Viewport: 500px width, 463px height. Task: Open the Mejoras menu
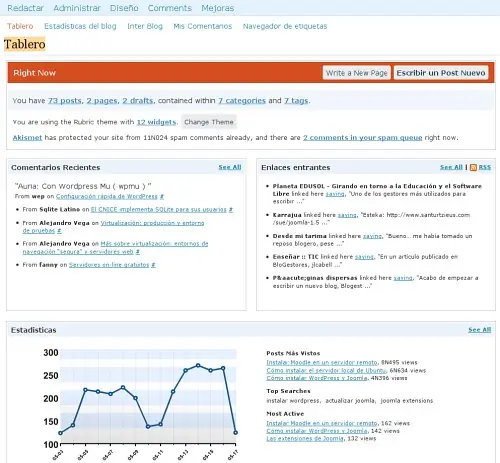(218, 8)
